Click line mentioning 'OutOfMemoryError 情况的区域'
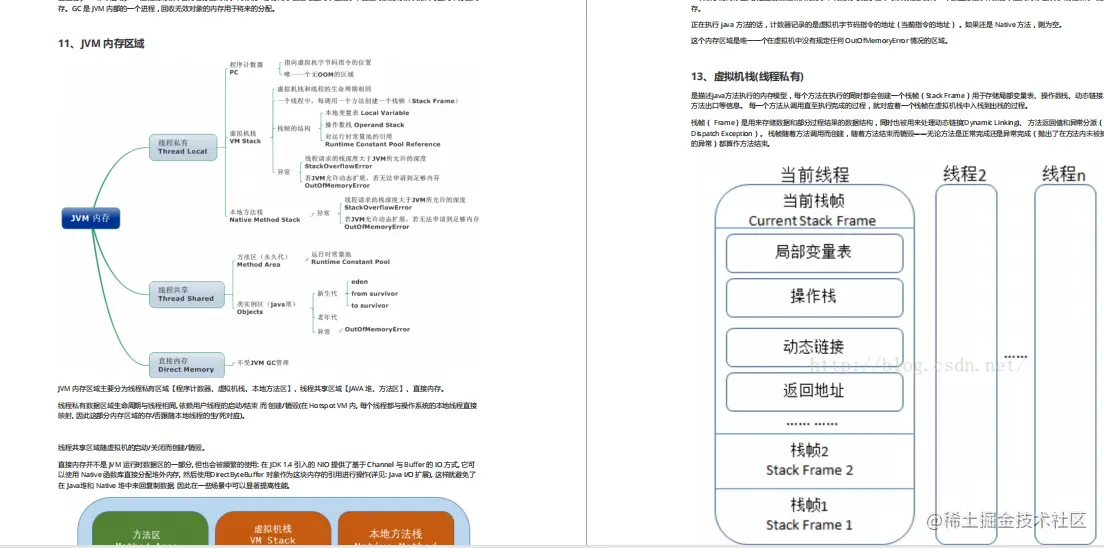1104x548 pixels. pyautogui.click(x=820, y=40)
